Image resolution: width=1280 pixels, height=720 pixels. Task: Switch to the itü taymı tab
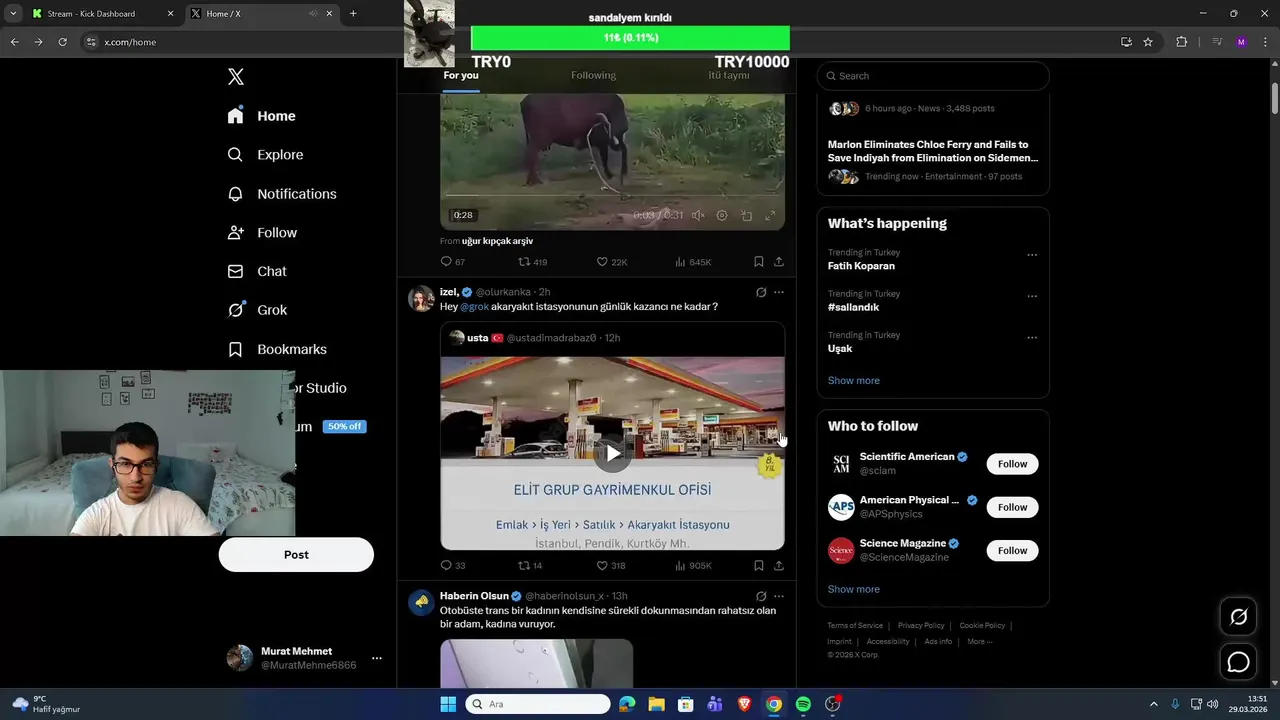(729, 76)
